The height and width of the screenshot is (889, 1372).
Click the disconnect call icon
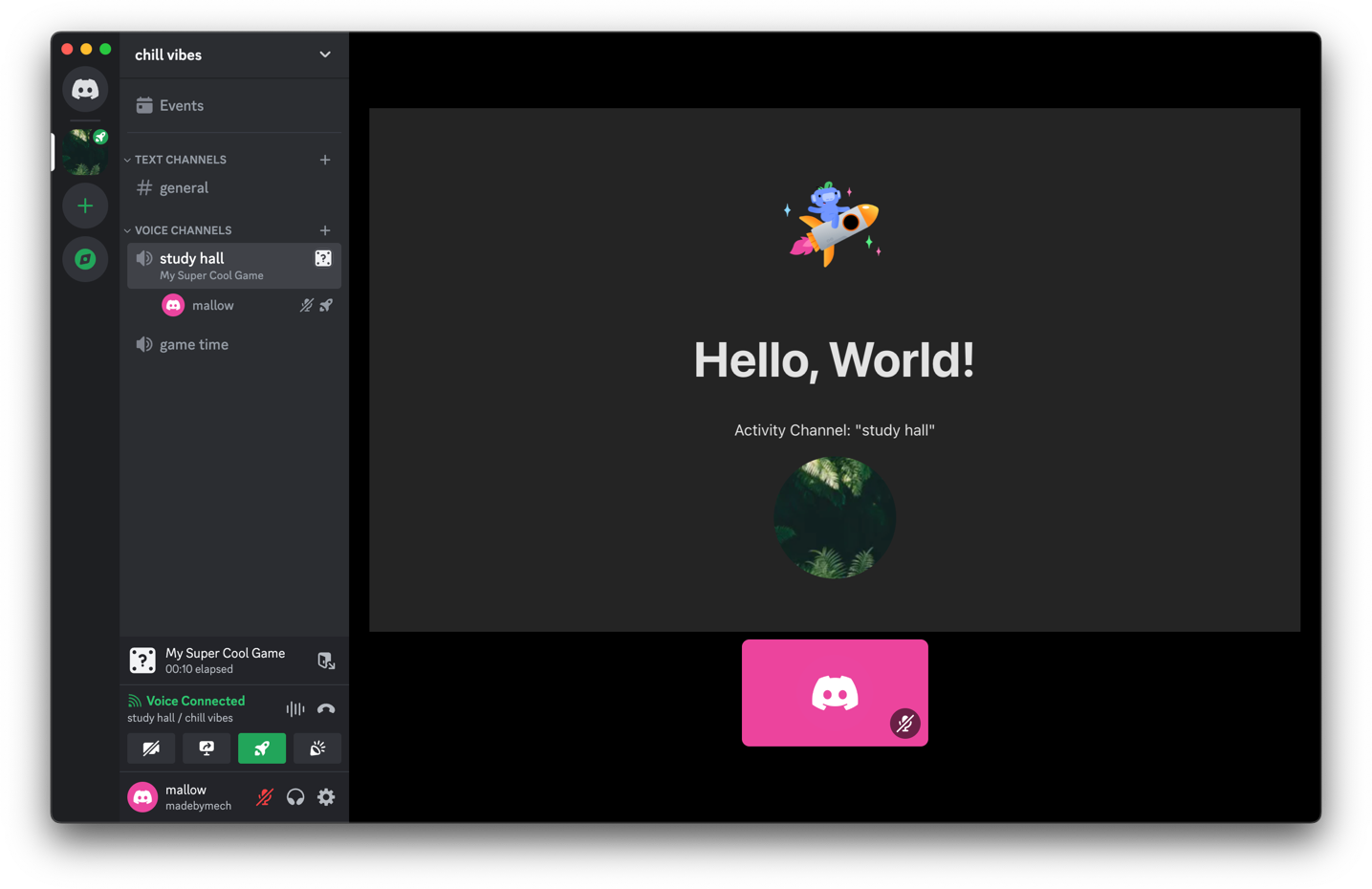click(x=325, y=708)
